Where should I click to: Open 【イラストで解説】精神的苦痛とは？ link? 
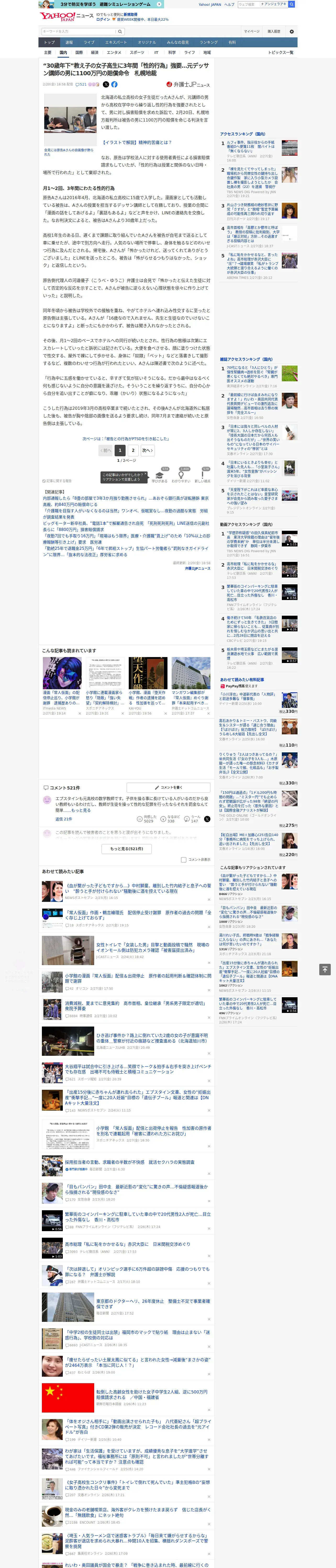pyautogui.click(x=137, y=143)
